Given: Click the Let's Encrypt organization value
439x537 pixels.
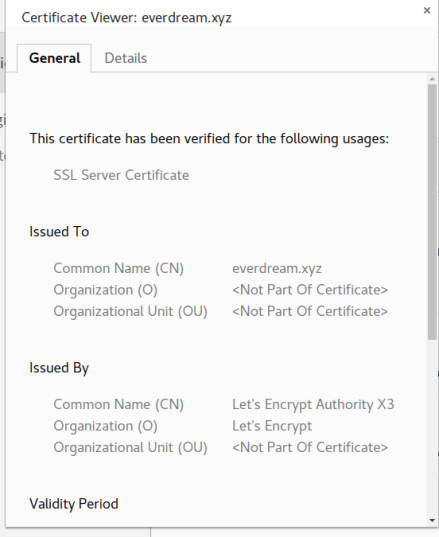Looking at the screenshot, I should 272,426.
